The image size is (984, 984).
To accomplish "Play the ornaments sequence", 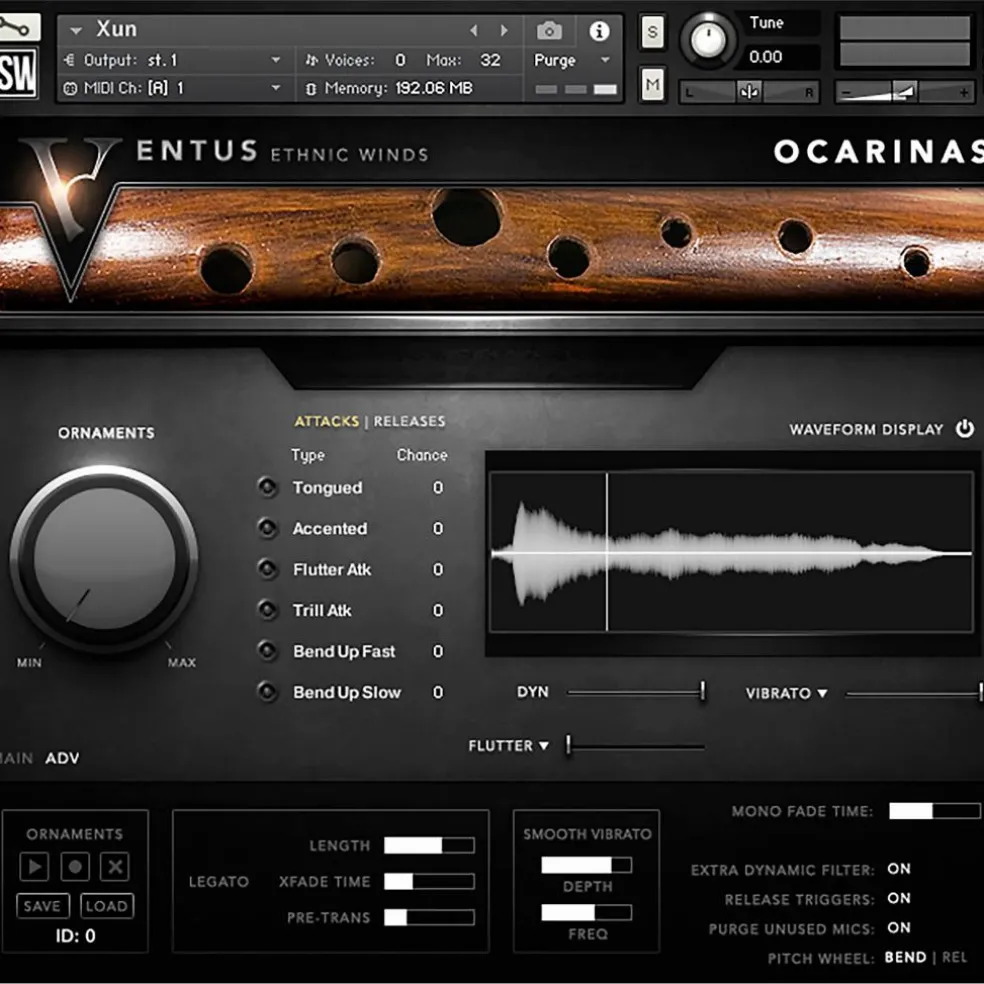I will (x=34, y=867).
